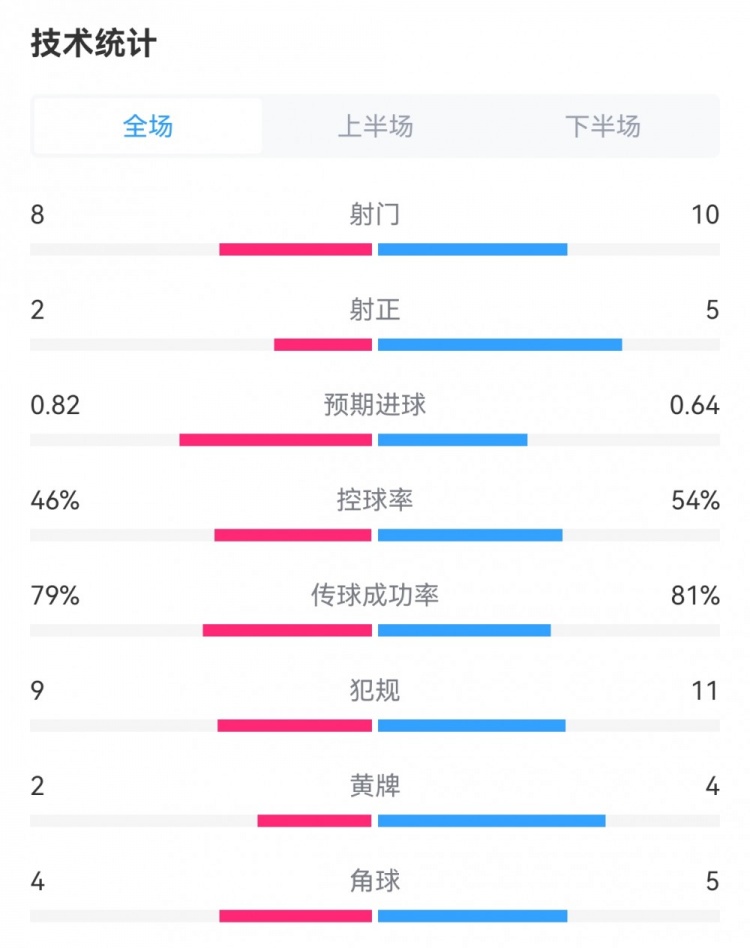The height and width of the screenshot is (948, 750).
Task: Click the pink bar under 预期进球
Action: [x=276, y=440]
